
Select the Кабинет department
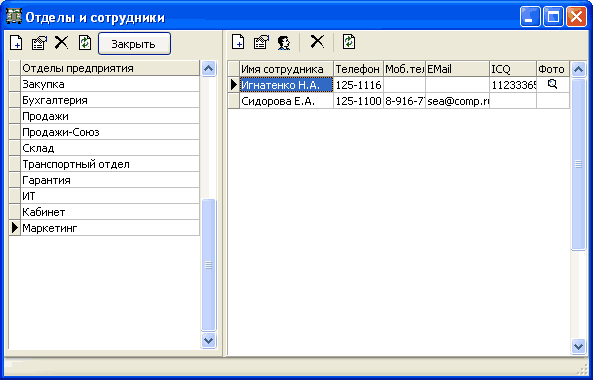[110, 212]
